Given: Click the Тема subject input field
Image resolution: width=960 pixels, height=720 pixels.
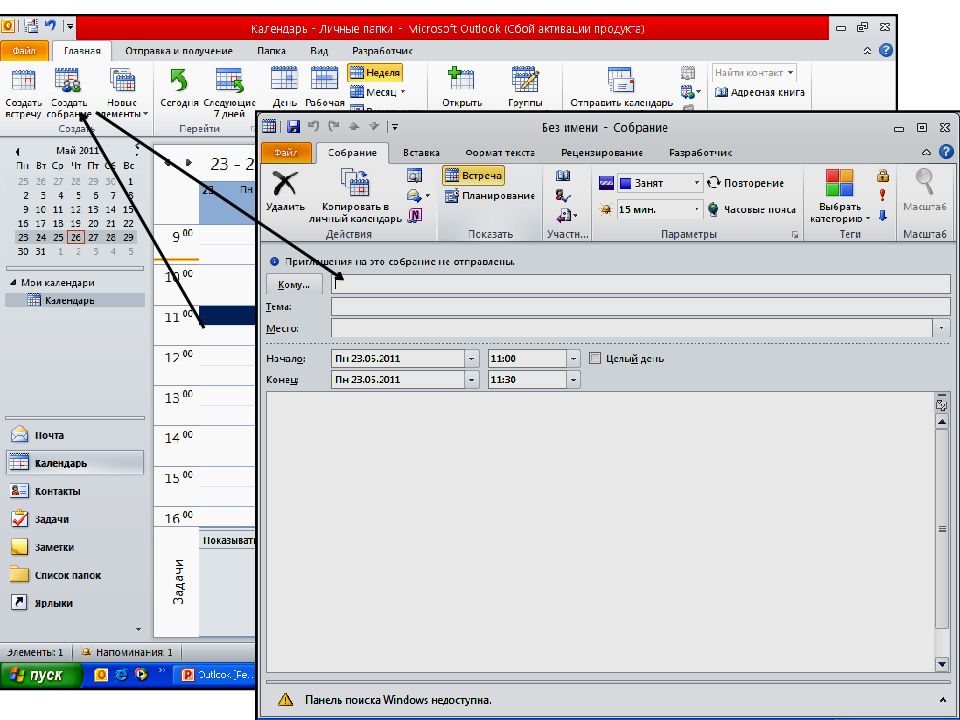Looking at the screenshot, I should coord(640,307).
